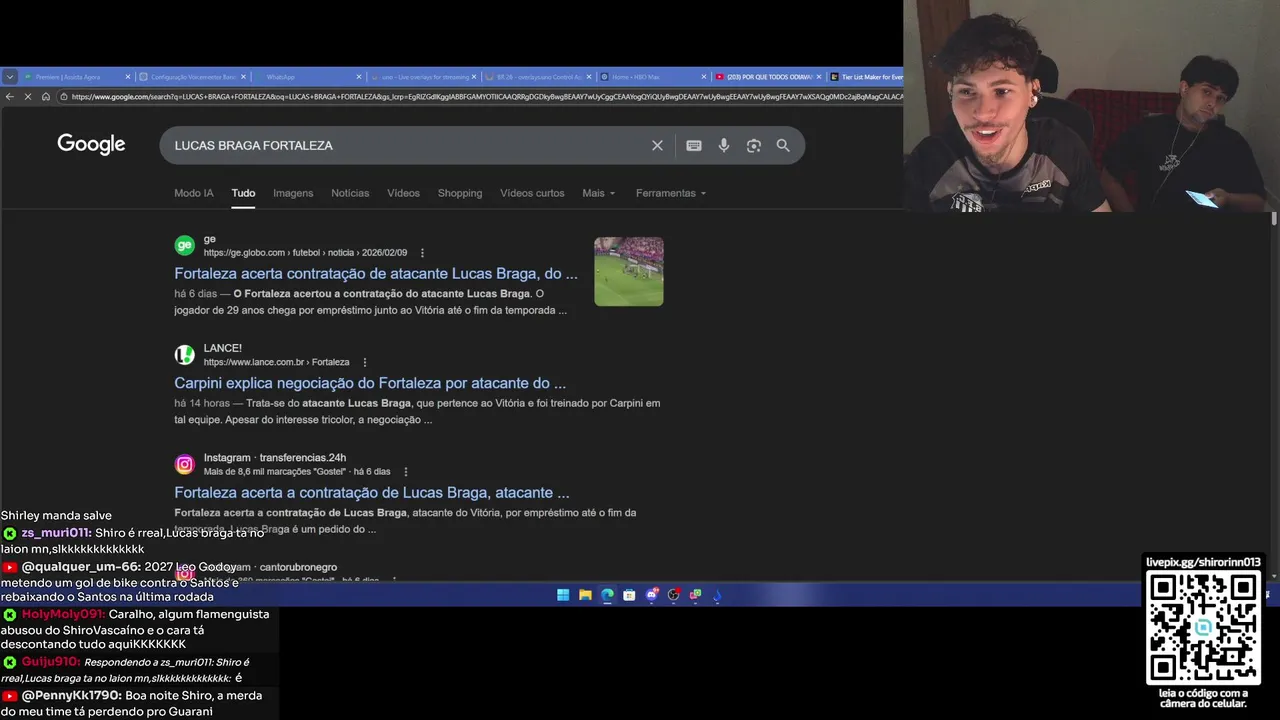
Task: Expand the Mais search filter menu
Action: coord(598,193)
